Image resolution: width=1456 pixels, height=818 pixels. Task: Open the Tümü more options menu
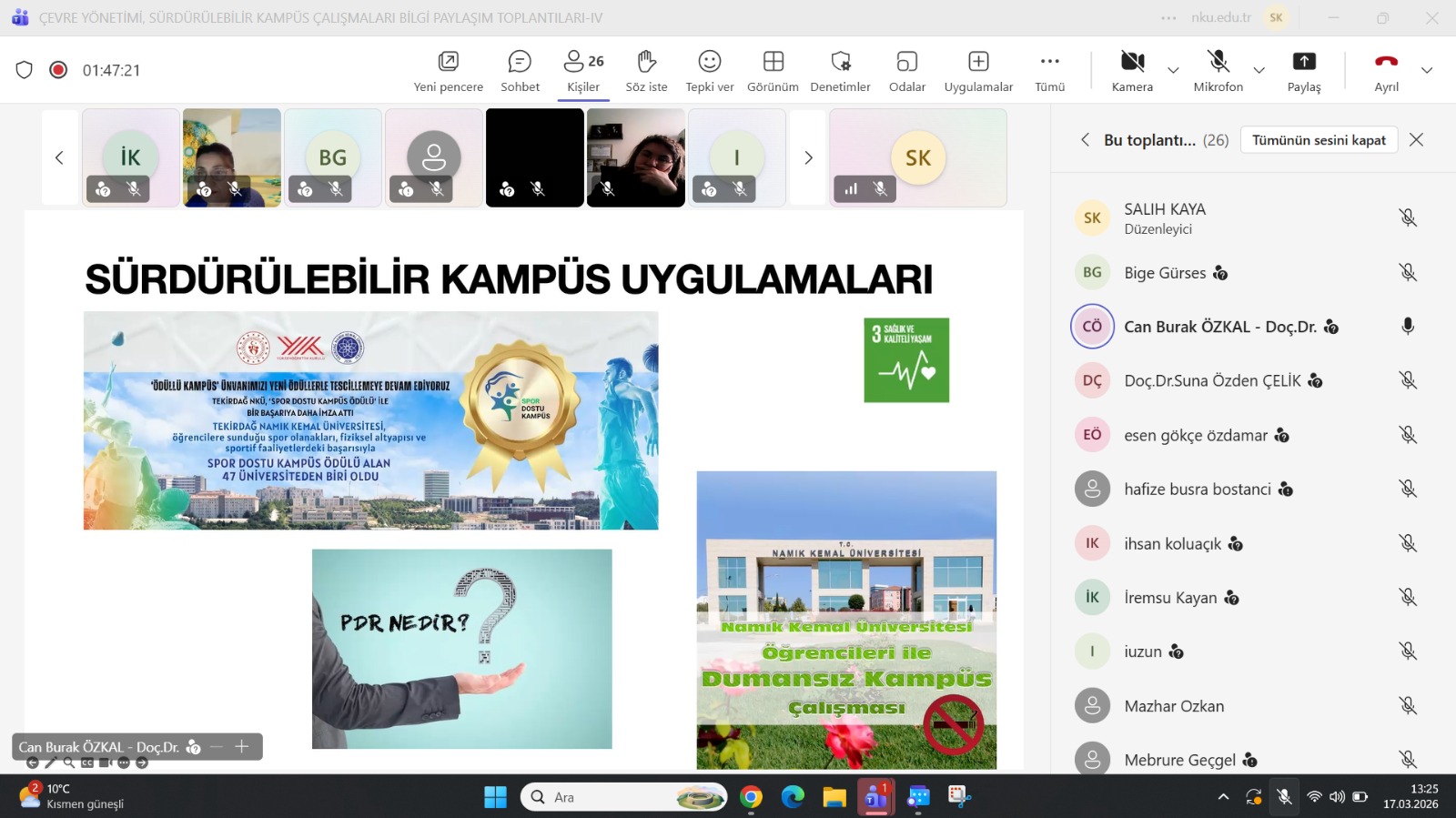click(1049, 71)
